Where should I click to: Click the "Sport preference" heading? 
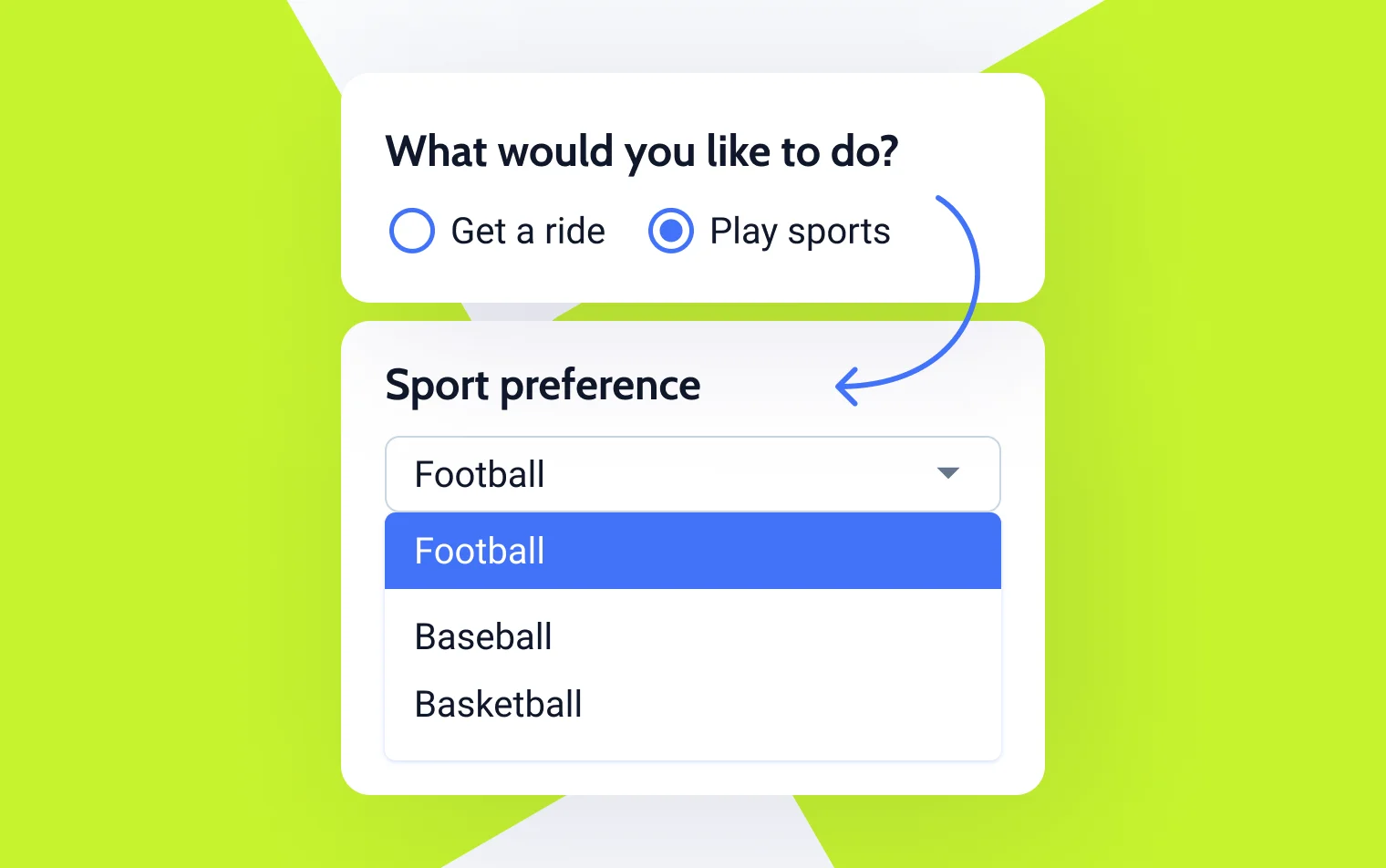pyautogui.click(x=543, y=385)
